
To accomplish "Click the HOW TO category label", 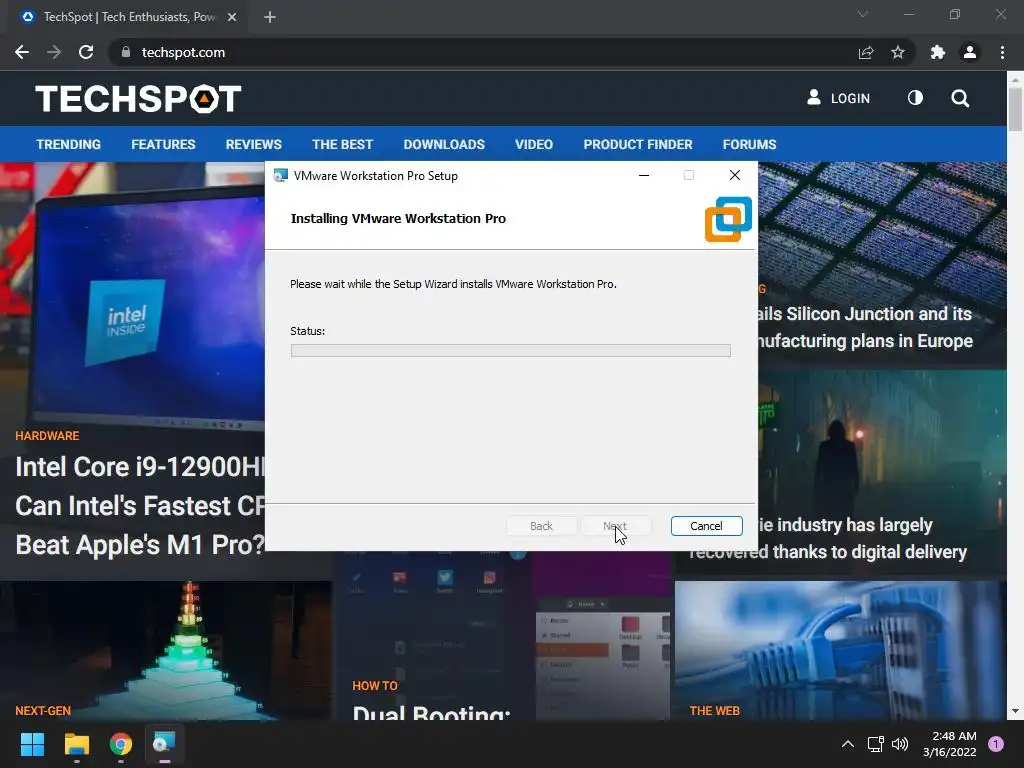I will tap(375, 686).
